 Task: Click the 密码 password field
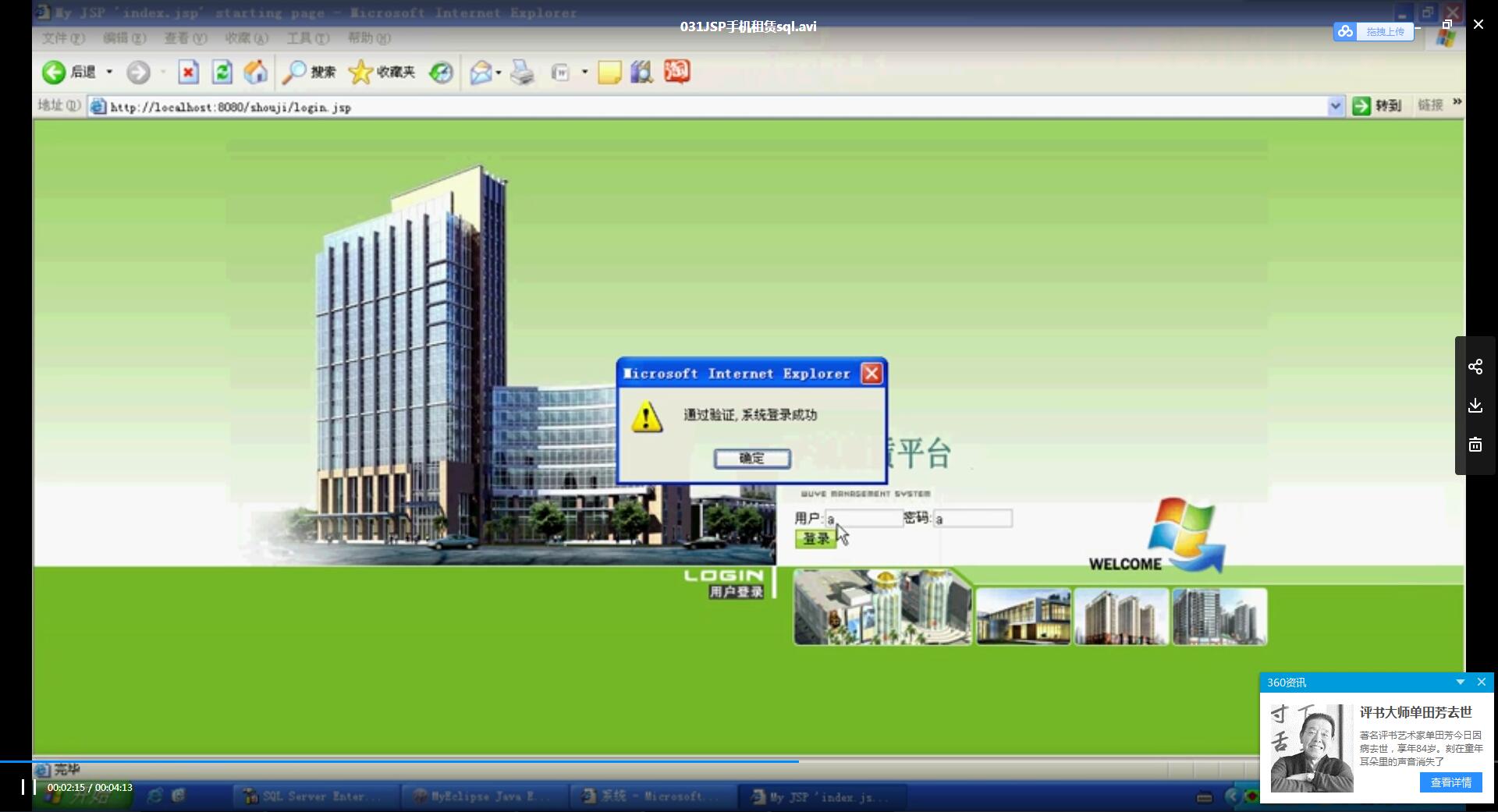click(973, 519)
